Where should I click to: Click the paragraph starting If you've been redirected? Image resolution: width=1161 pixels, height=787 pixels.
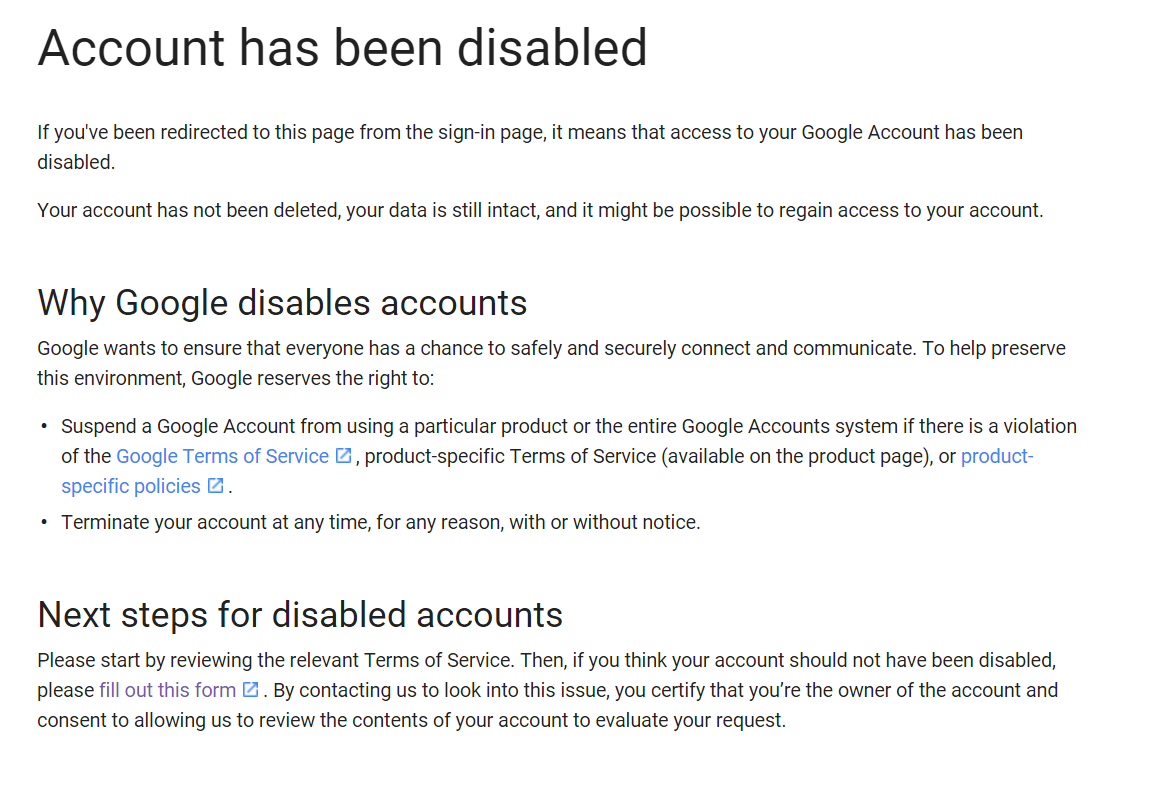pos(530,147)
